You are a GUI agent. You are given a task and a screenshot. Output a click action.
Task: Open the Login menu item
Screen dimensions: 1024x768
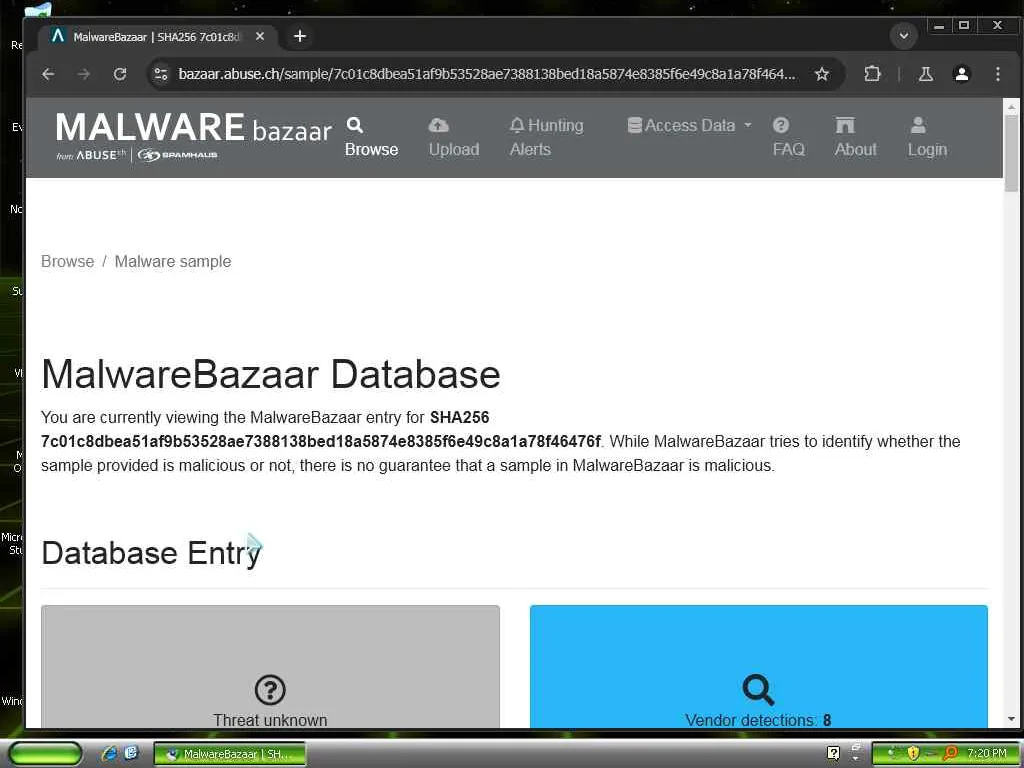(927, 138)
